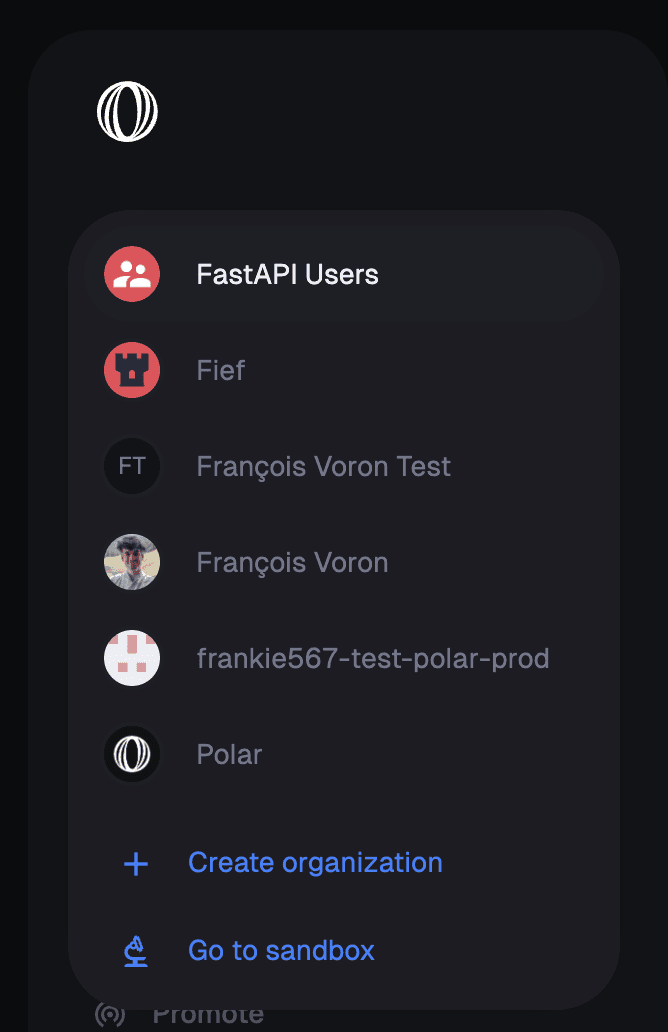
Task: Click François Voron's profile photo
Action: point(132,562)
